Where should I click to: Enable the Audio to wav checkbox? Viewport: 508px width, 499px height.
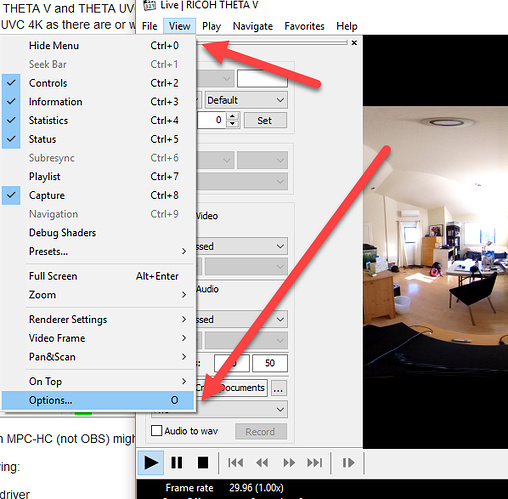[x=156, y=431]
